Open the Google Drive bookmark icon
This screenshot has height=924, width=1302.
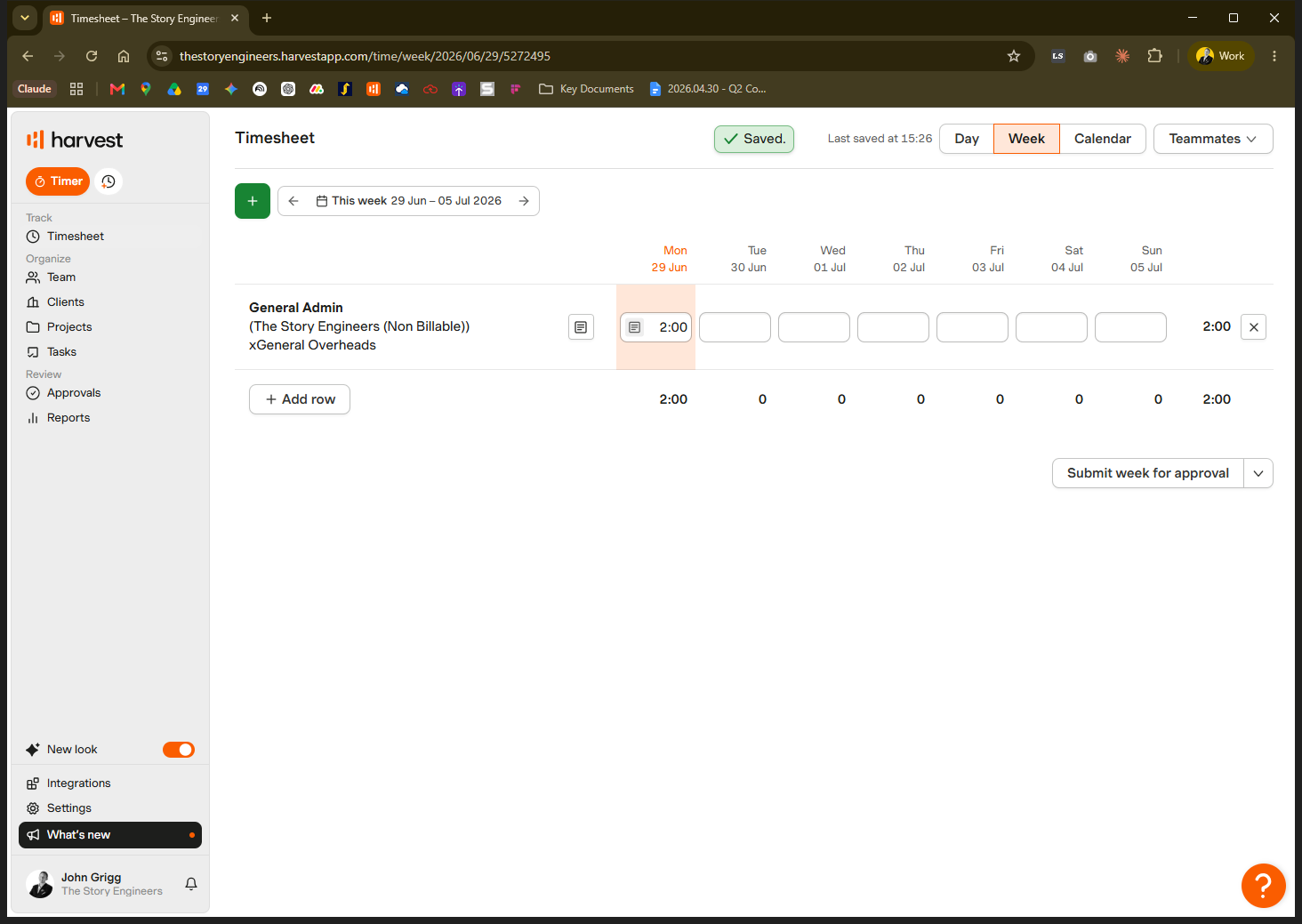(174, 89)
